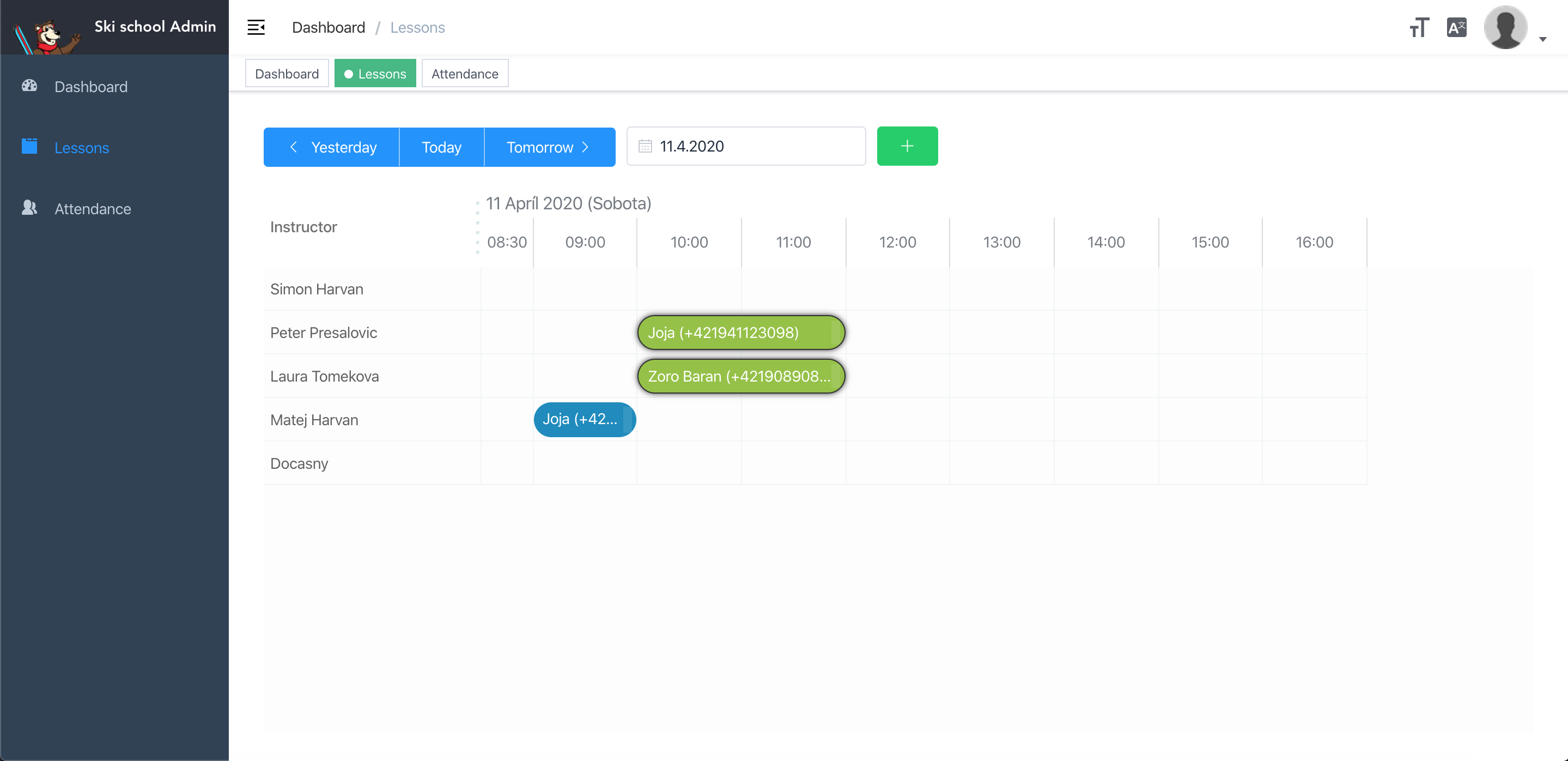The height and width of the screenshot is (761, 1568).
Task: Click the Dashboard gauge icon in sidebar
Action: point(29,86)
